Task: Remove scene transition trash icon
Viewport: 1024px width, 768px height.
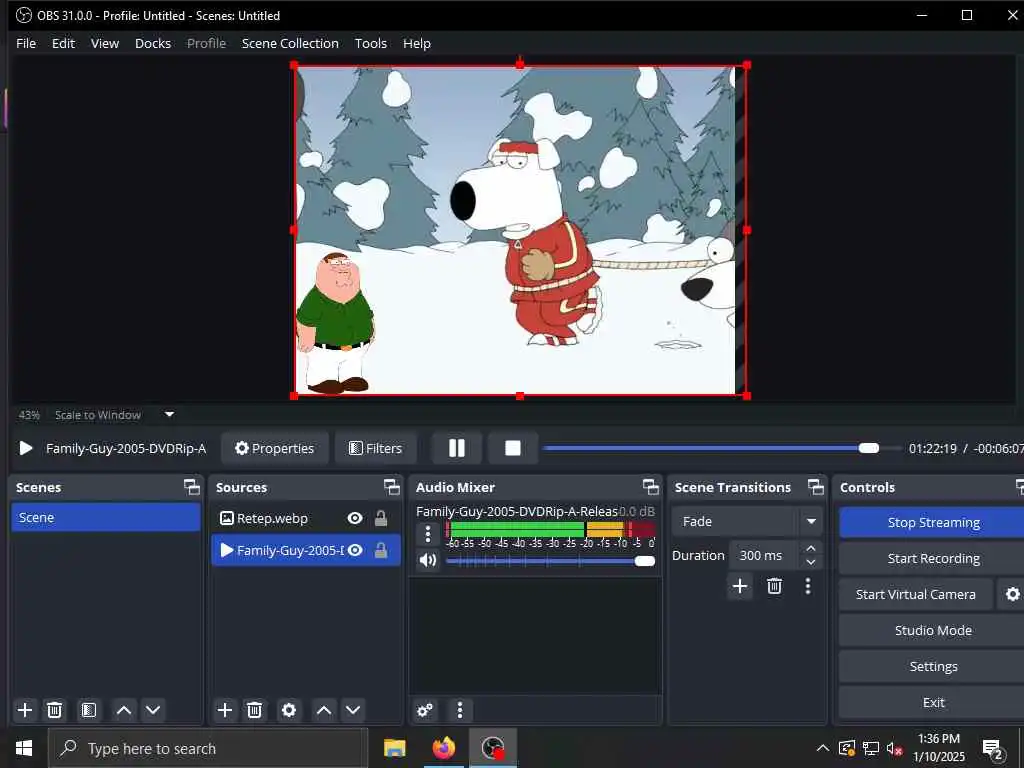Action: pyautogui.click(x=775, y=586)
